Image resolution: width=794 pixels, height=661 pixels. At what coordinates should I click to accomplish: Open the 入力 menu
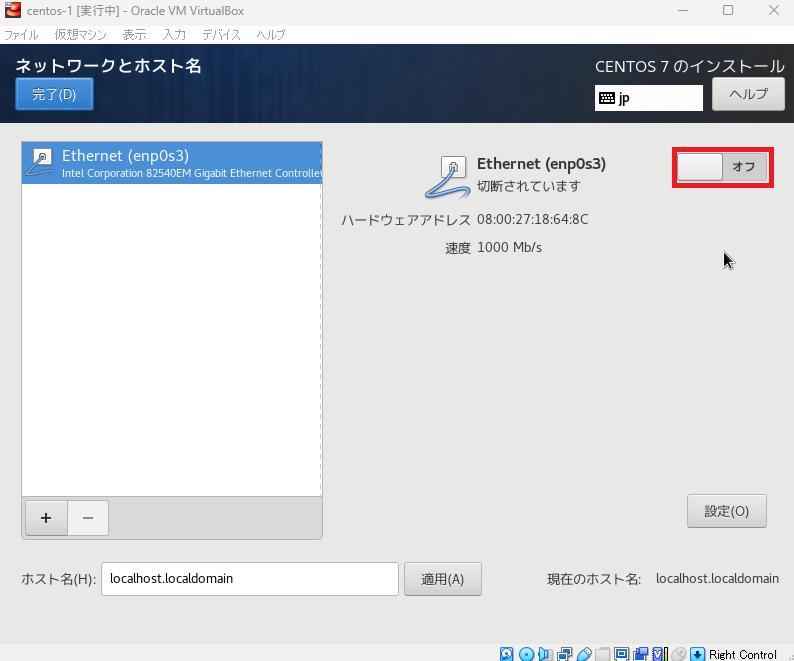(174, 34)
